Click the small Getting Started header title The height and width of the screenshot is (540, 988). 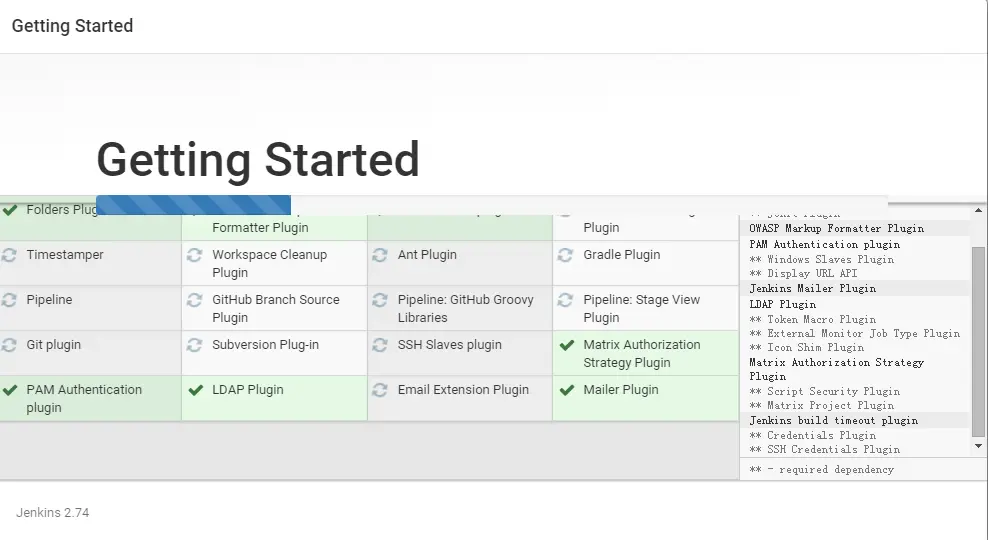click(x=72, y=26)
